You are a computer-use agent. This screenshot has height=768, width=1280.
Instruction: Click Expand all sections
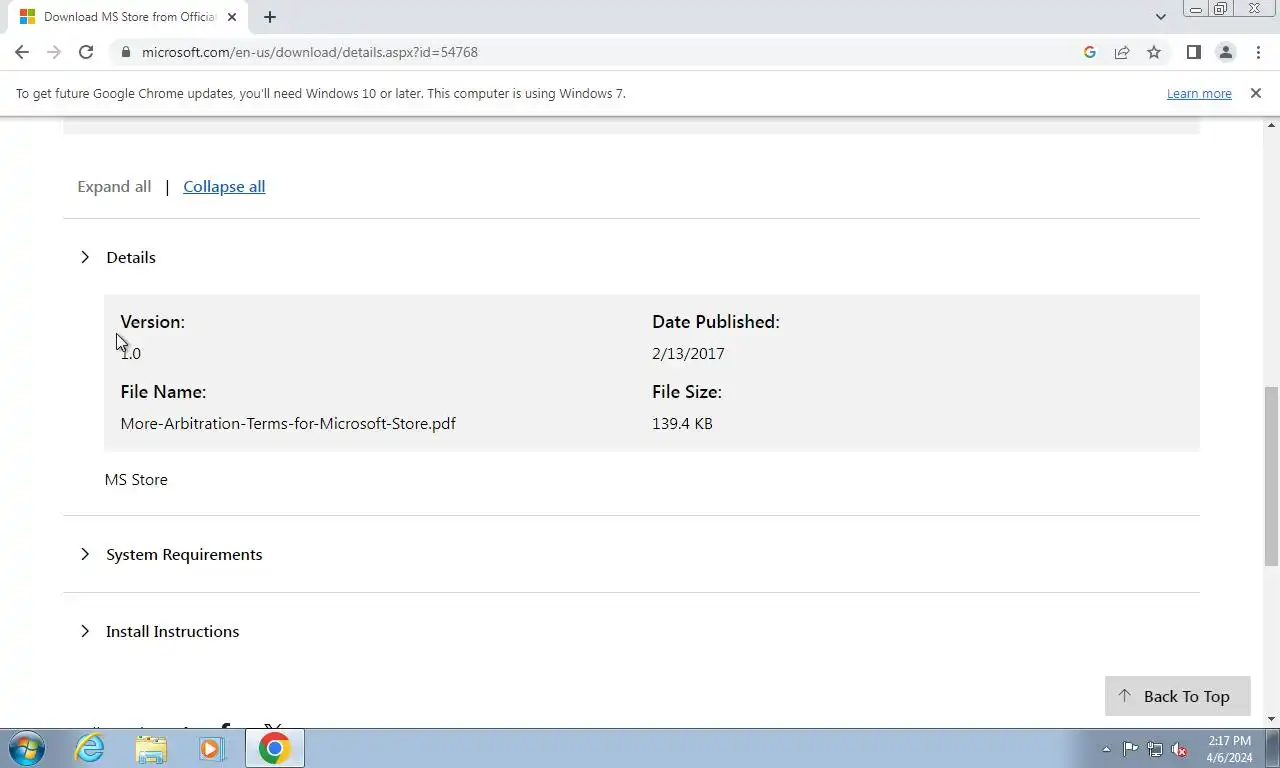coord(114,186)
